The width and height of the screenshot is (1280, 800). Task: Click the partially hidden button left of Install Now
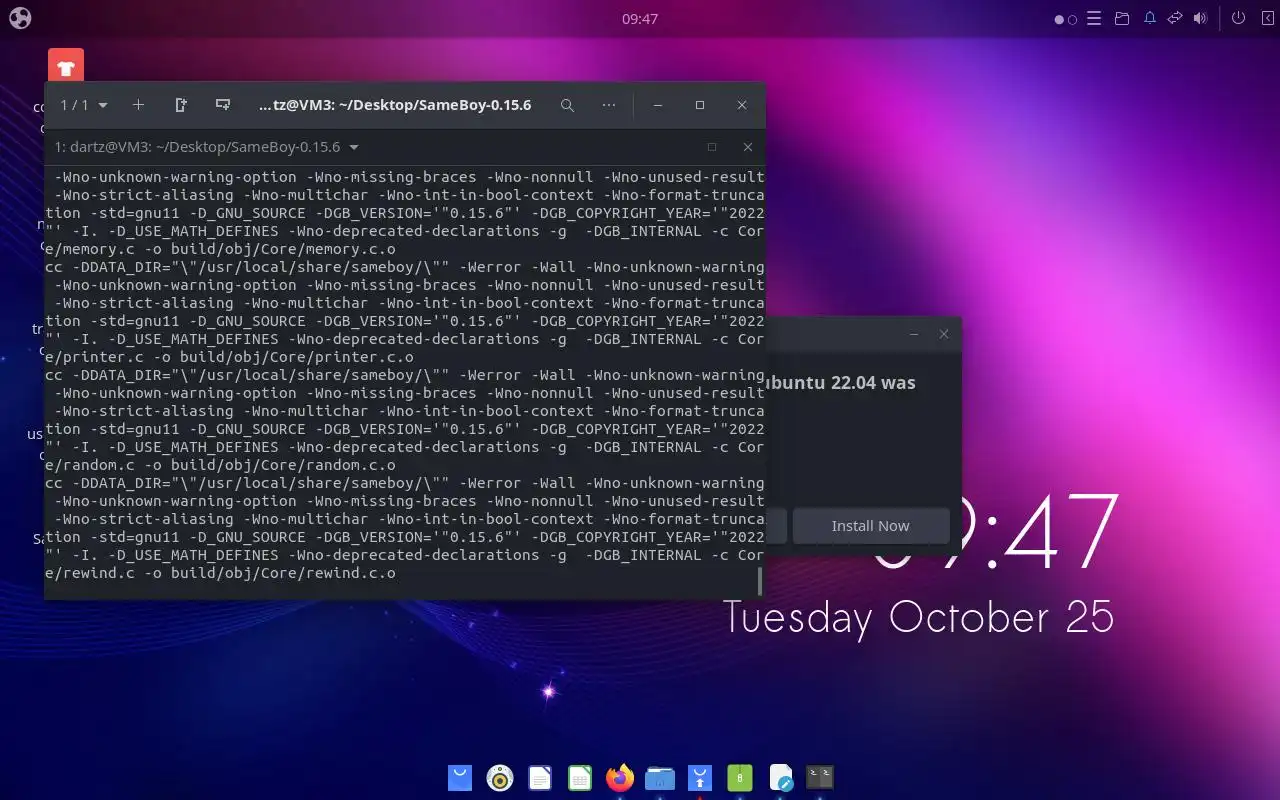point(776,526)
